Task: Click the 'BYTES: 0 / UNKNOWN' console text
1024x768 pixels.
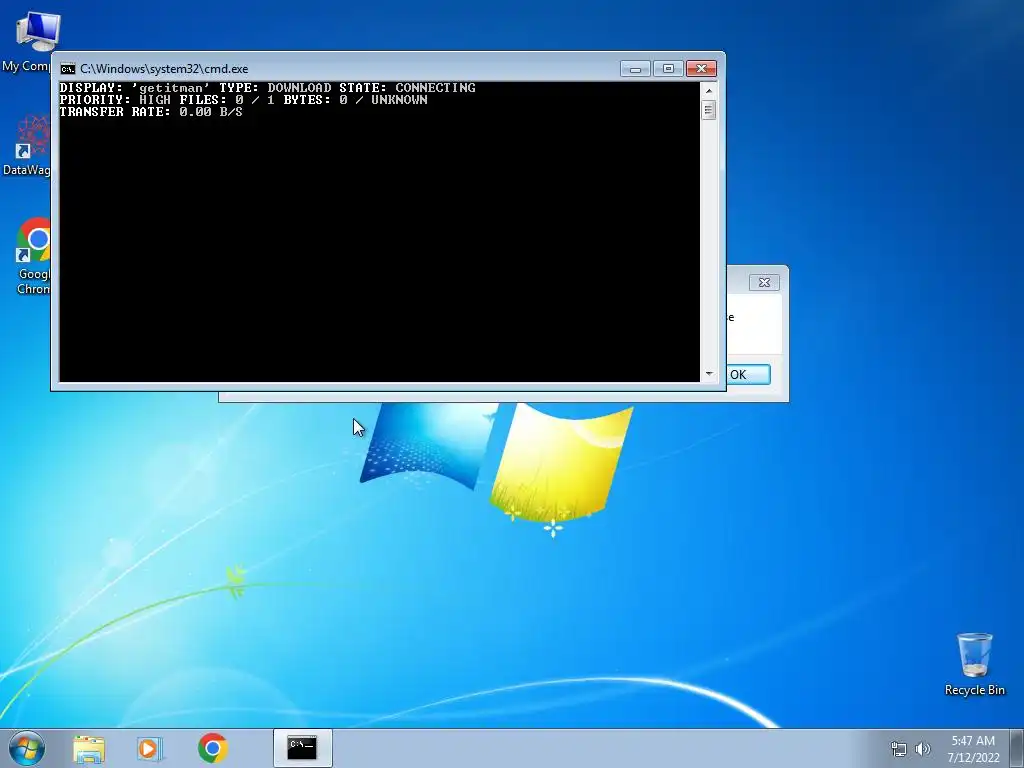Action: click(355, 100)
